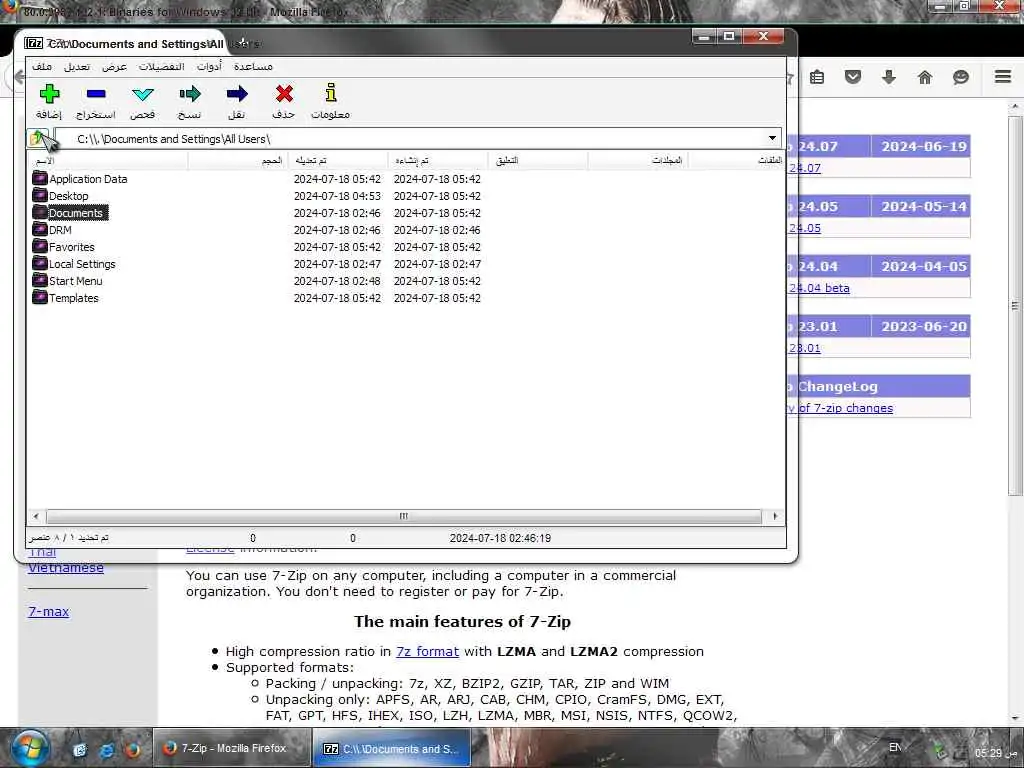This screenshot has width=1024, height=768.
Task: Switch to 7-Zip Mozilla Firefox taskbar button
Action: point(231,748)
